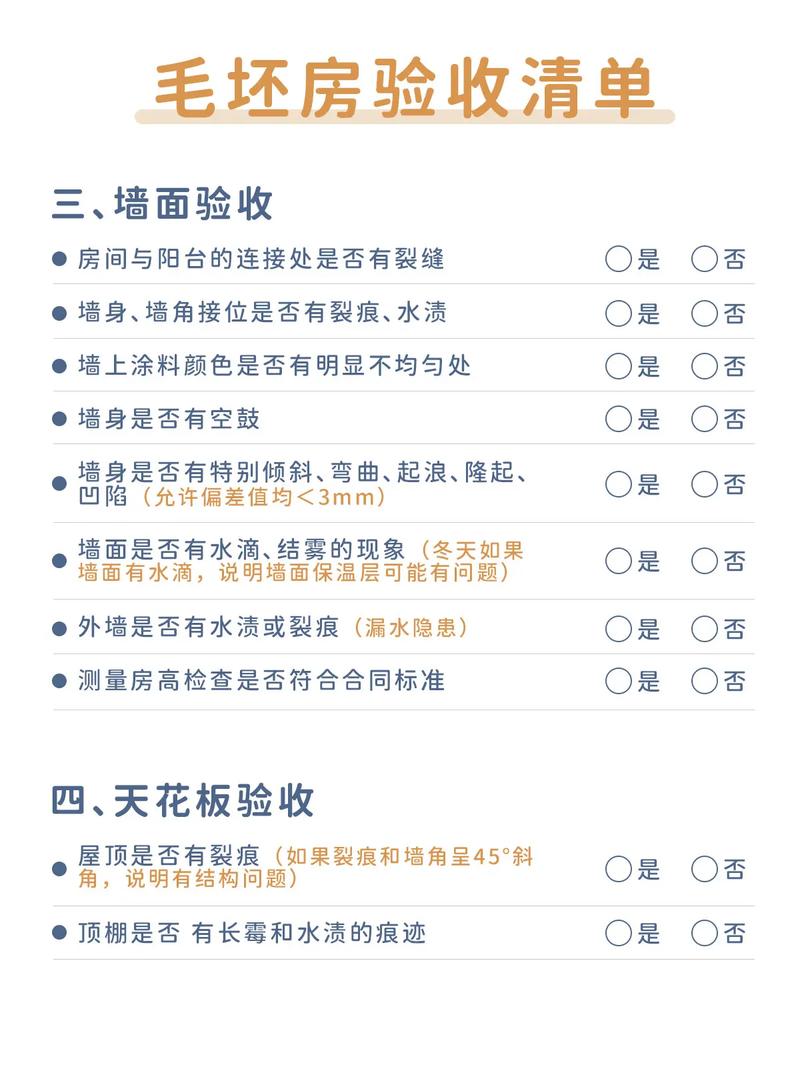Click the bullet beside 墙身是否有空鼓

pyautogui.click(x=59, y=419)
